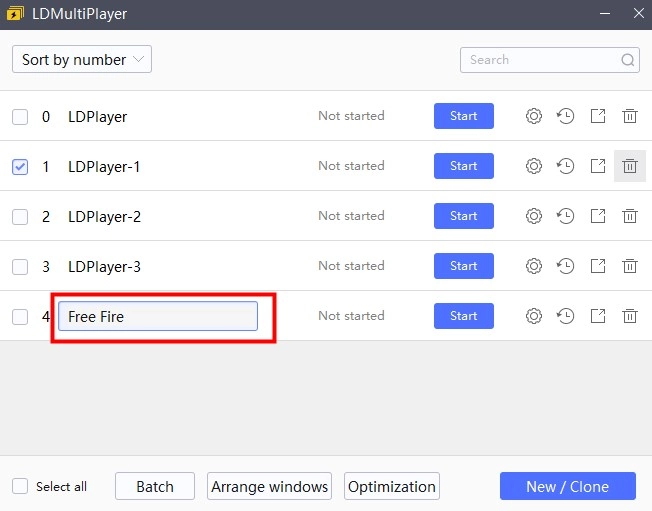Create shortcut icon for LDPlayer-2

tap(598, 216)
